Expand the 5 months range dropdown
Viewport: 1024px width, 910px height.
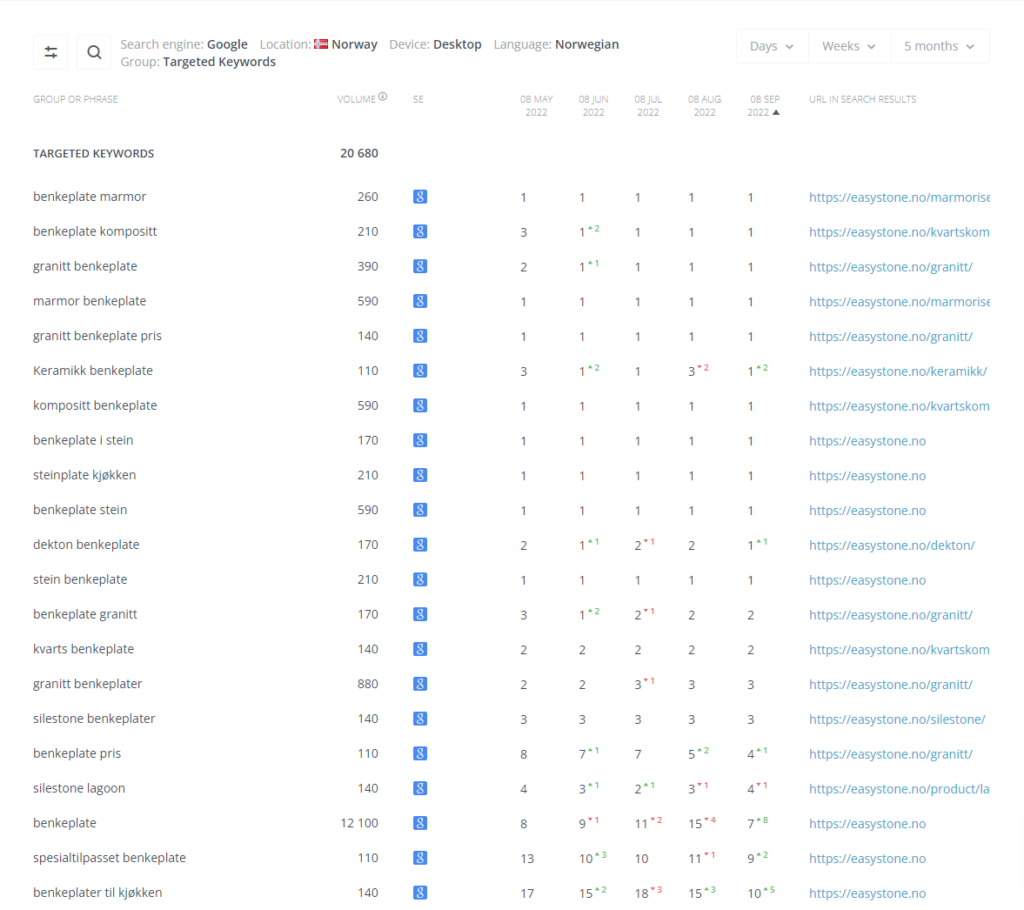(940, 46)
